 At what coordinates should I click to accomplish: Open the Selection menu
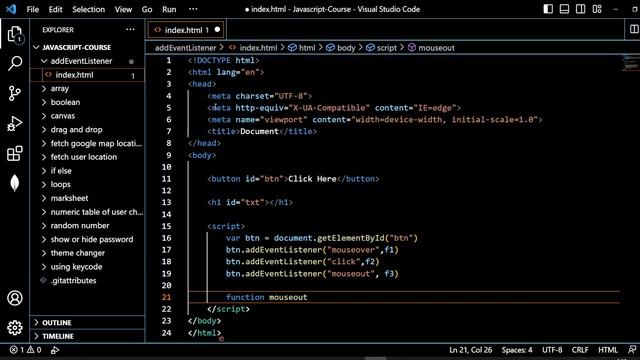[x=89, y=9]
